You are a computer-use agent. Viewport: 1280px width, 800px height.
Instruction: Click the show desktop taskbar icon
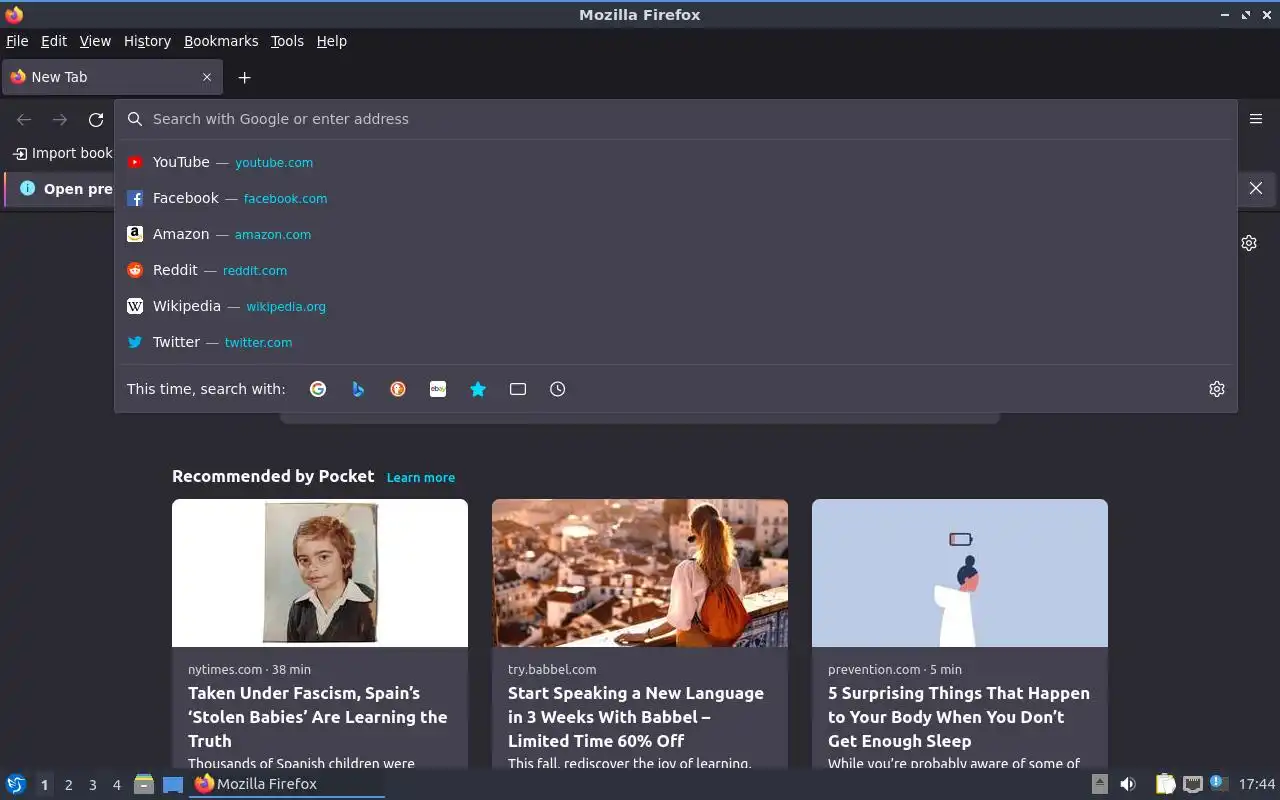173,784
